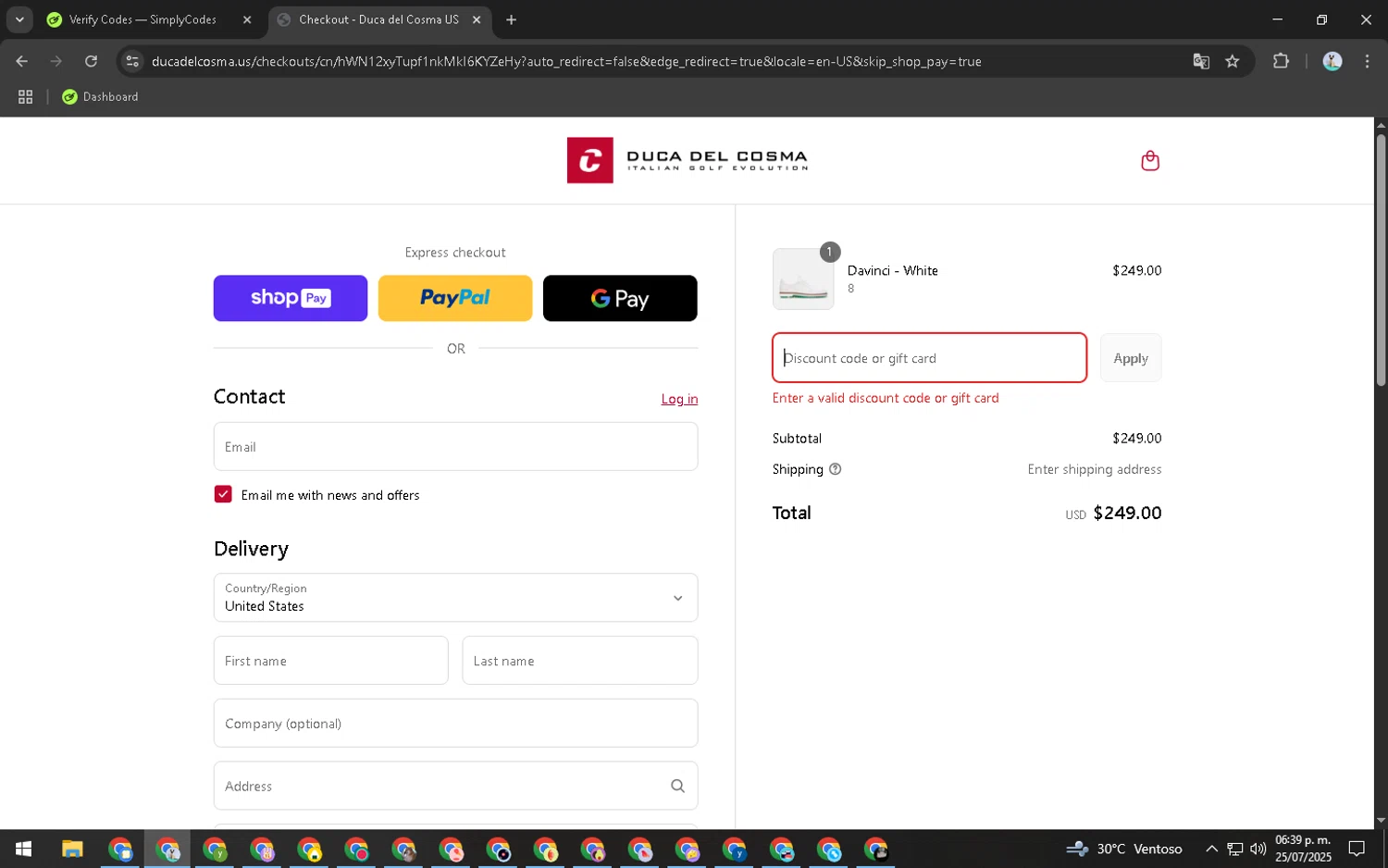Close the Verify Codes SimplyCodes tab
This screenshot has height=868, width=1388.
tap(247, 19)
